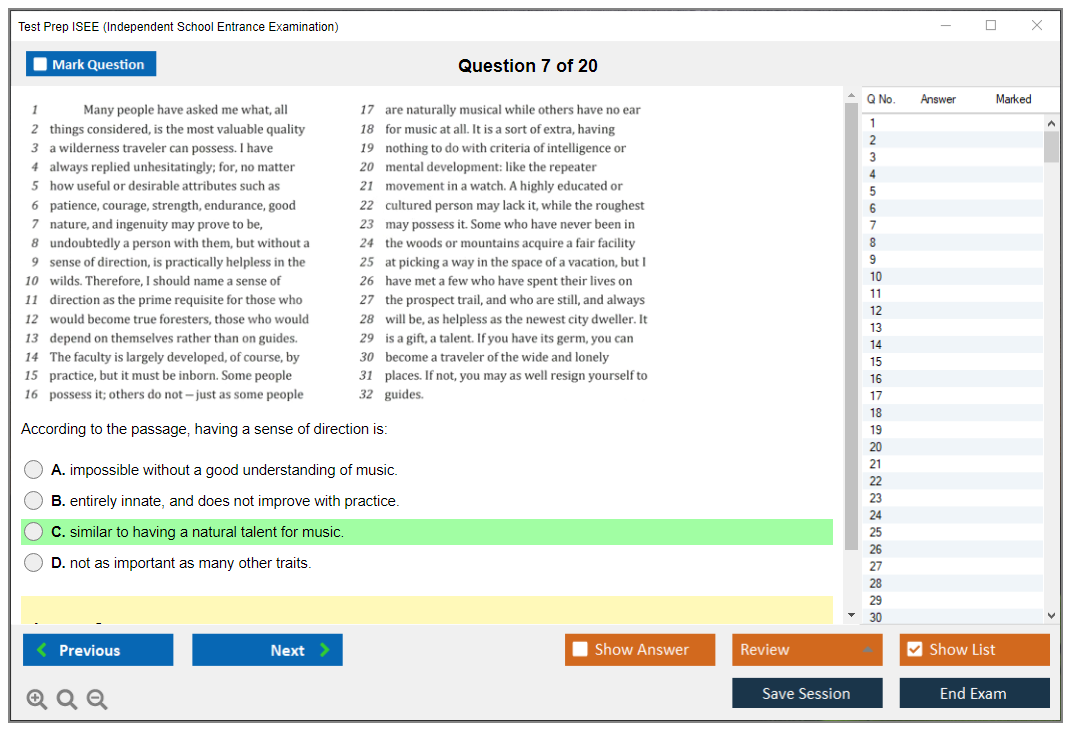Click the Marked column header
Viewport: 1075px width, 735px height.
pos(1013,99)
